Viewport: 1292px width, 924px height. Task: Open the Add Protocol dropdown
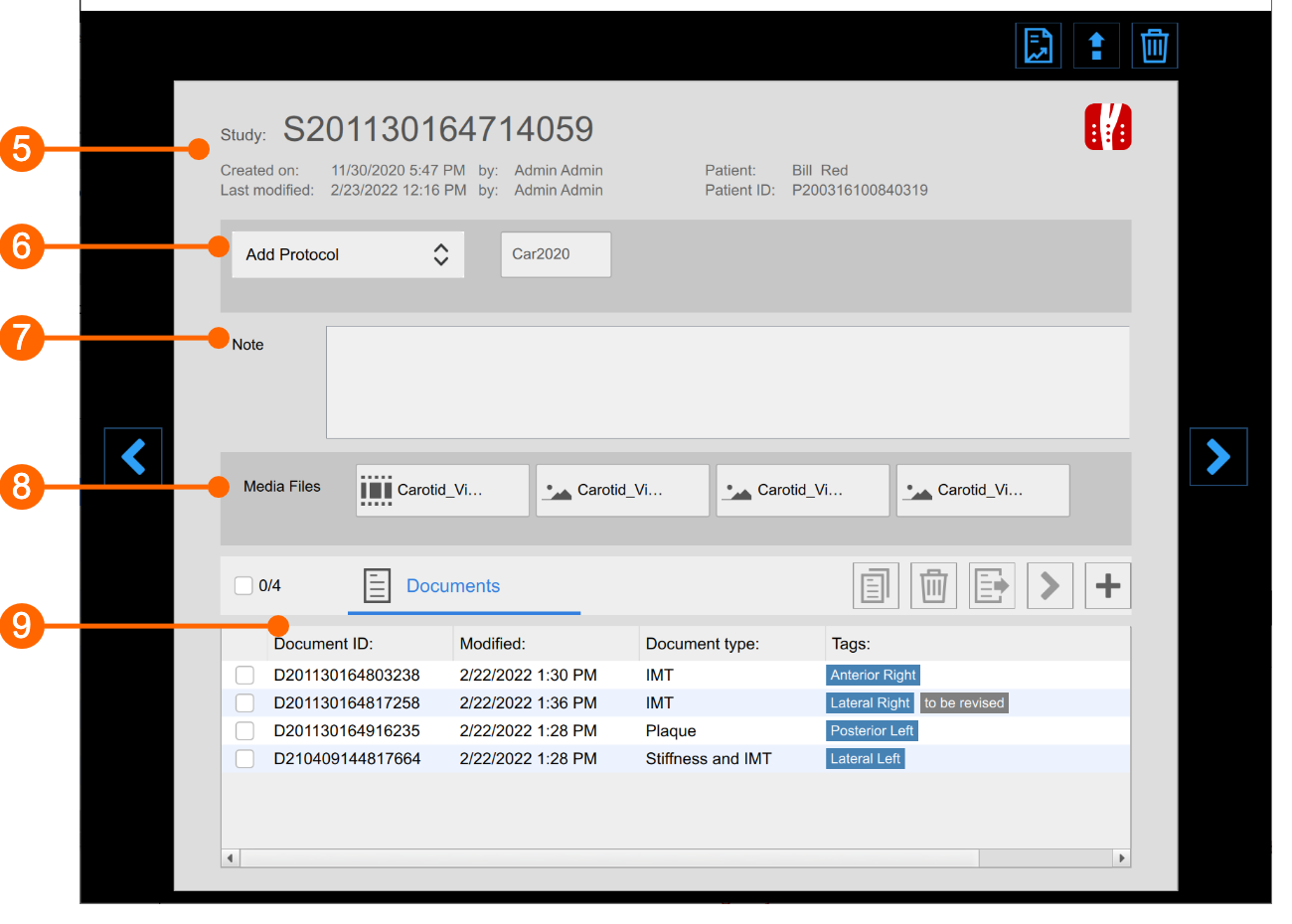(348, 255)
